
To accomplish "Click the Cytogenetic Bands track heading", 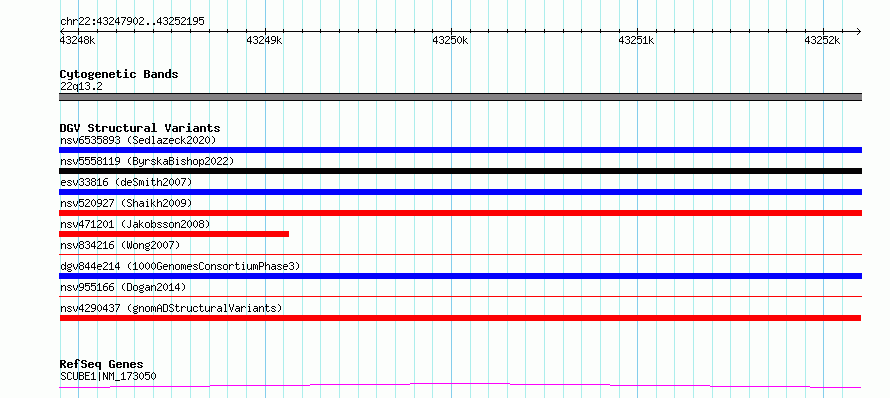I will [x=119, y=74].
